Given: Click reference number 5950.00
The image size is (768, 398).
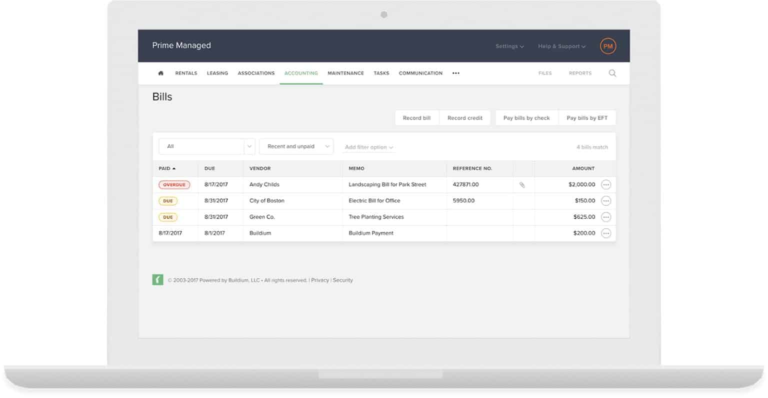Looking at the screenshot, I should (x=463, y=201).
